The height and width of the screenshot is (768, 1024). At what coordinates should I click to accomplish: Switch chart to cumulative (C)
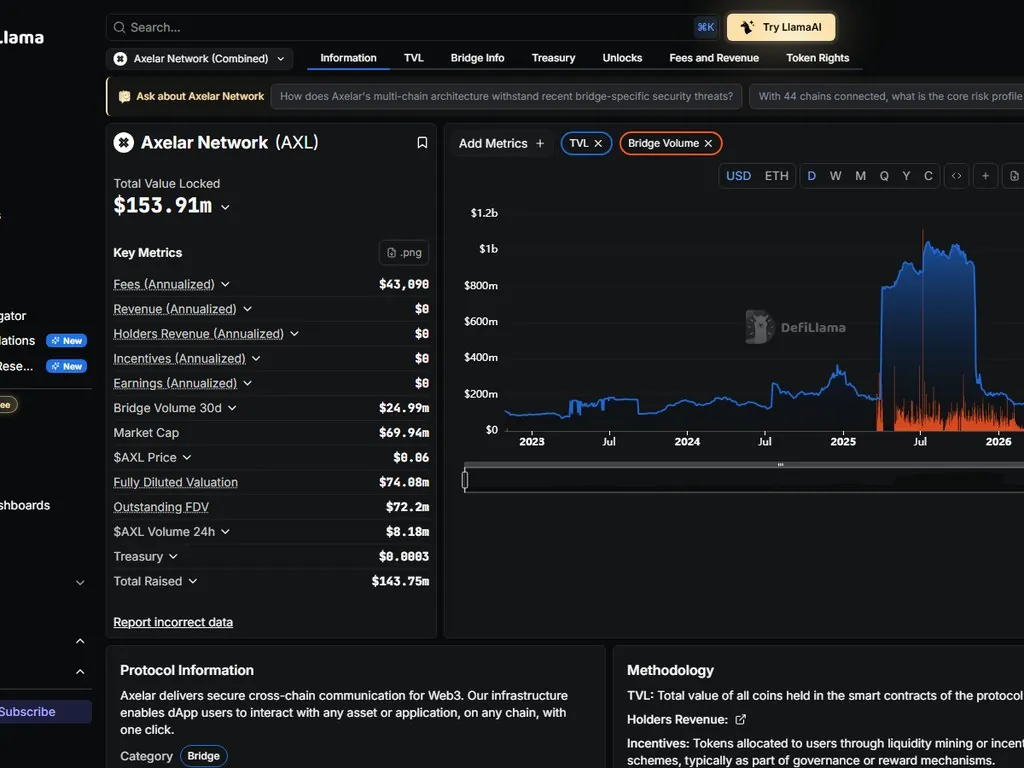[928, 176]
